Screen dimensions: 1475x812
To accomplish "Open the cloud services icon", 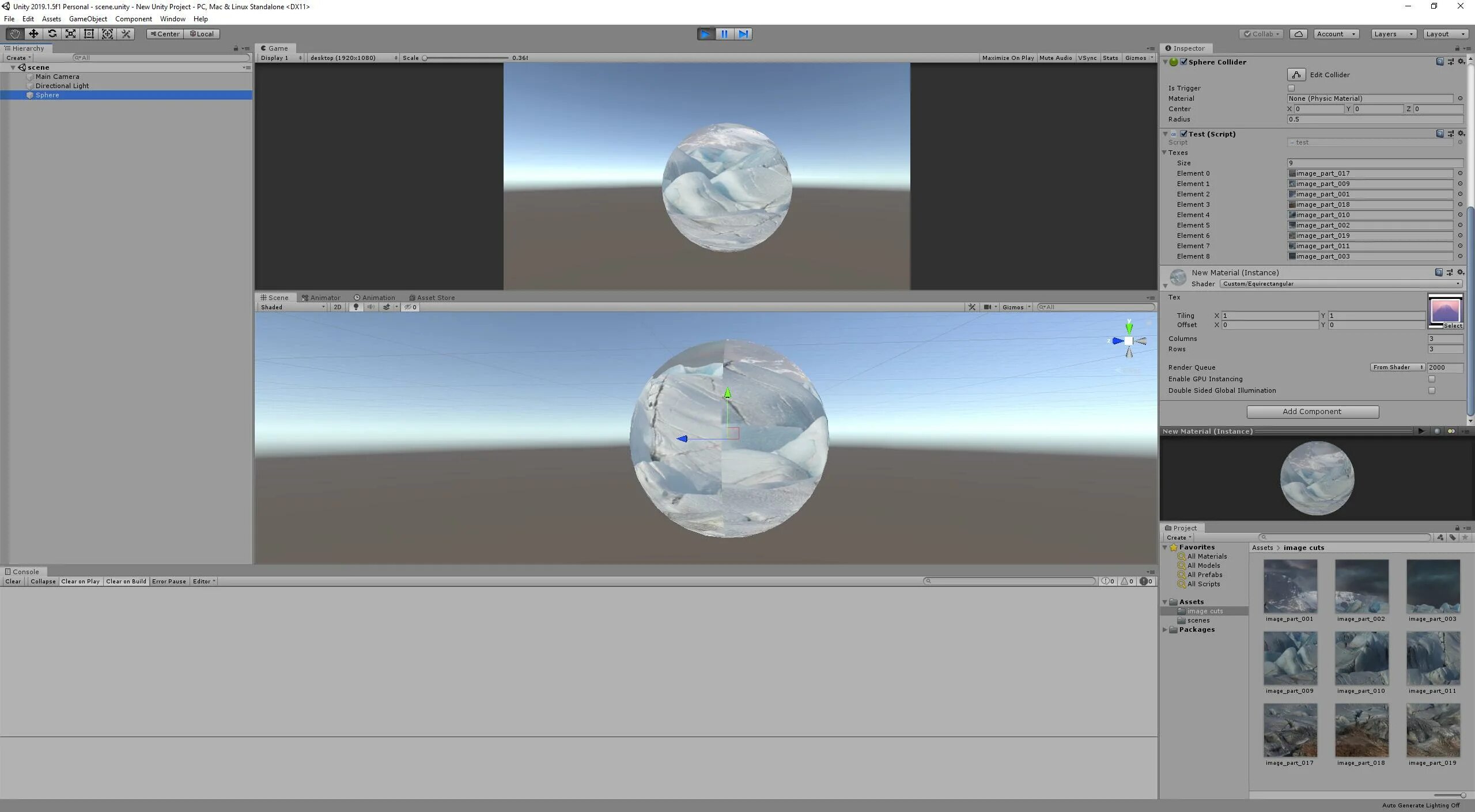I will coord(1298,34).
